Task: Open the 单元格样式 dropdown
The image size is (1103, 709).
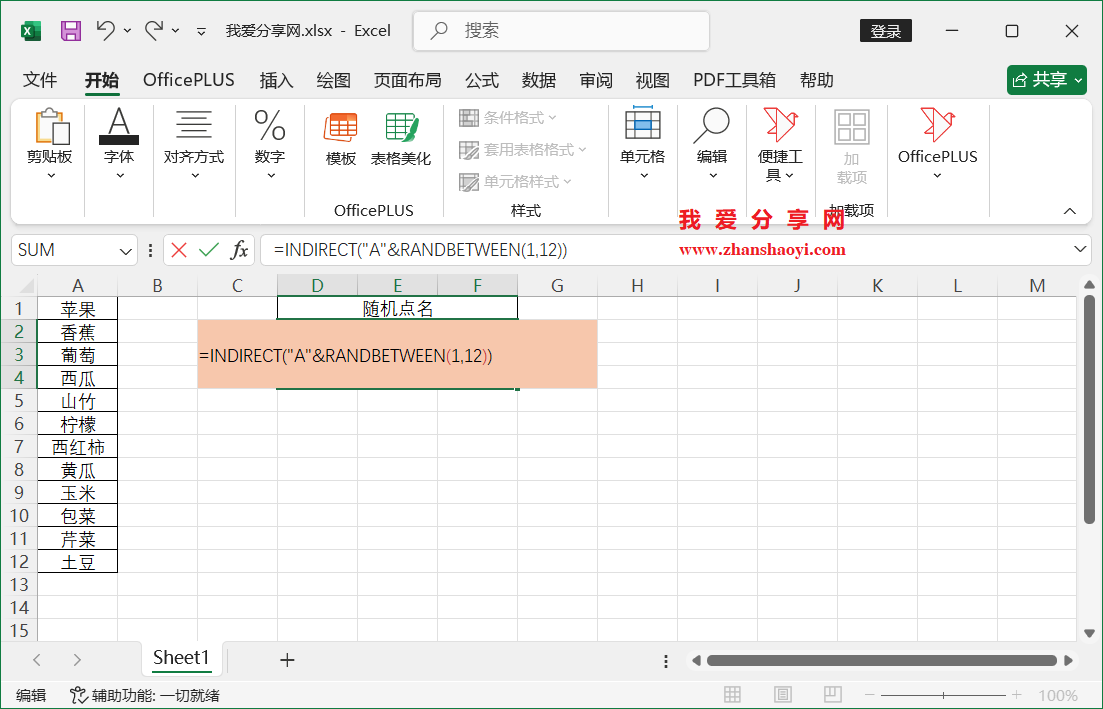Action: tap(516, 182)
